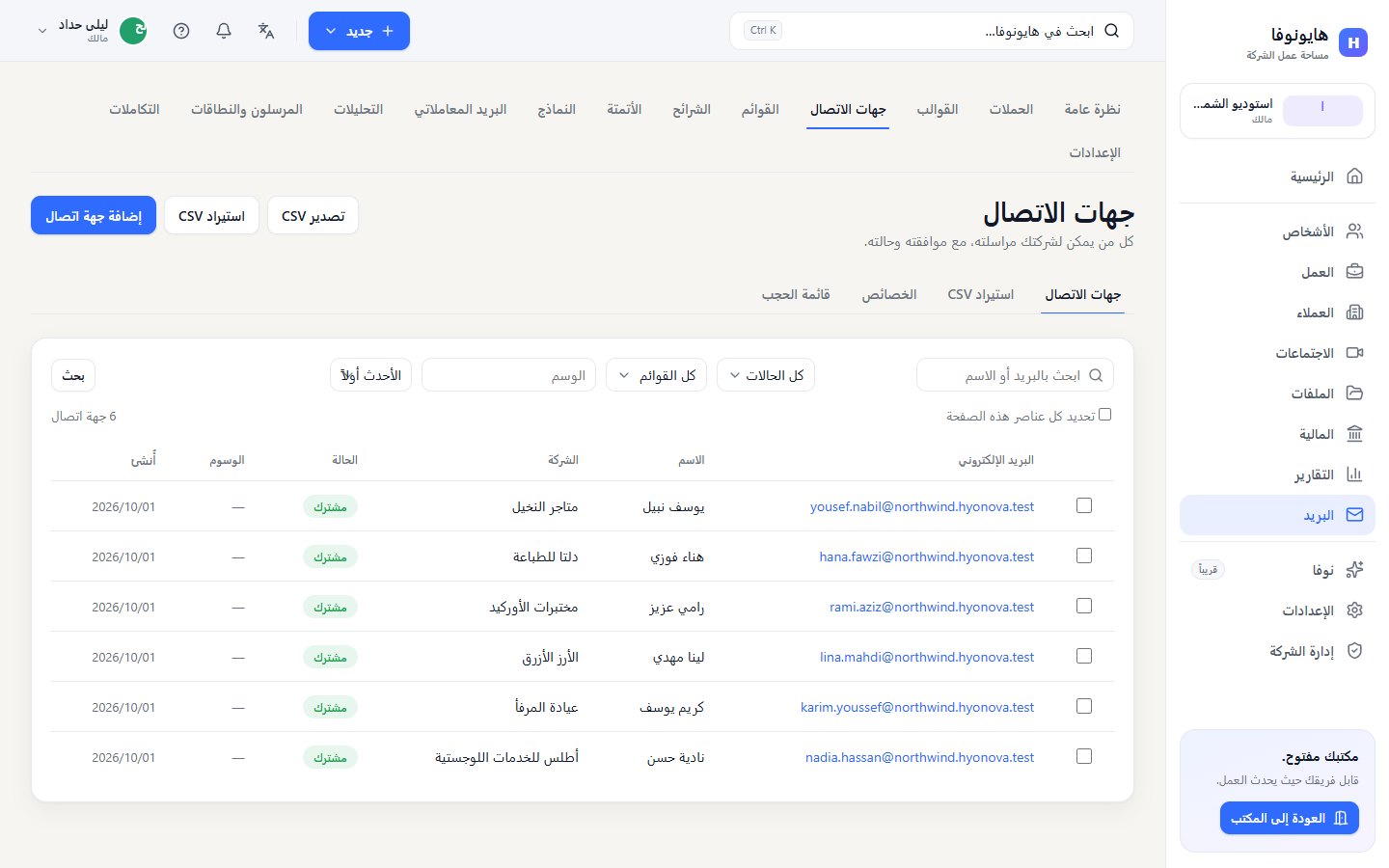This screenshot has height=868, width=1389.
Task: Tick checkbox for hana.fawzi contact row
Action: [x=1084, y=556]
